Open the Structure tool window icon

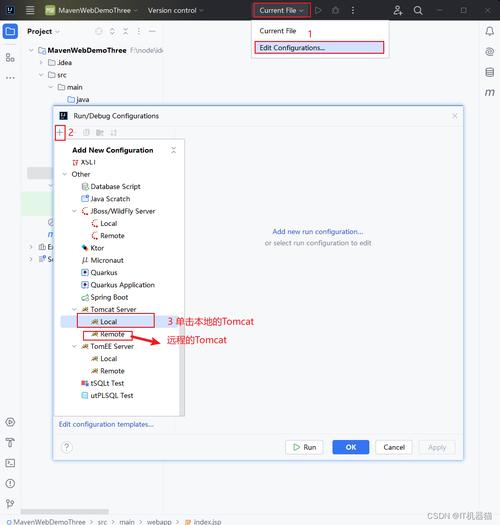pyautogui.click(x=10, y=58)
